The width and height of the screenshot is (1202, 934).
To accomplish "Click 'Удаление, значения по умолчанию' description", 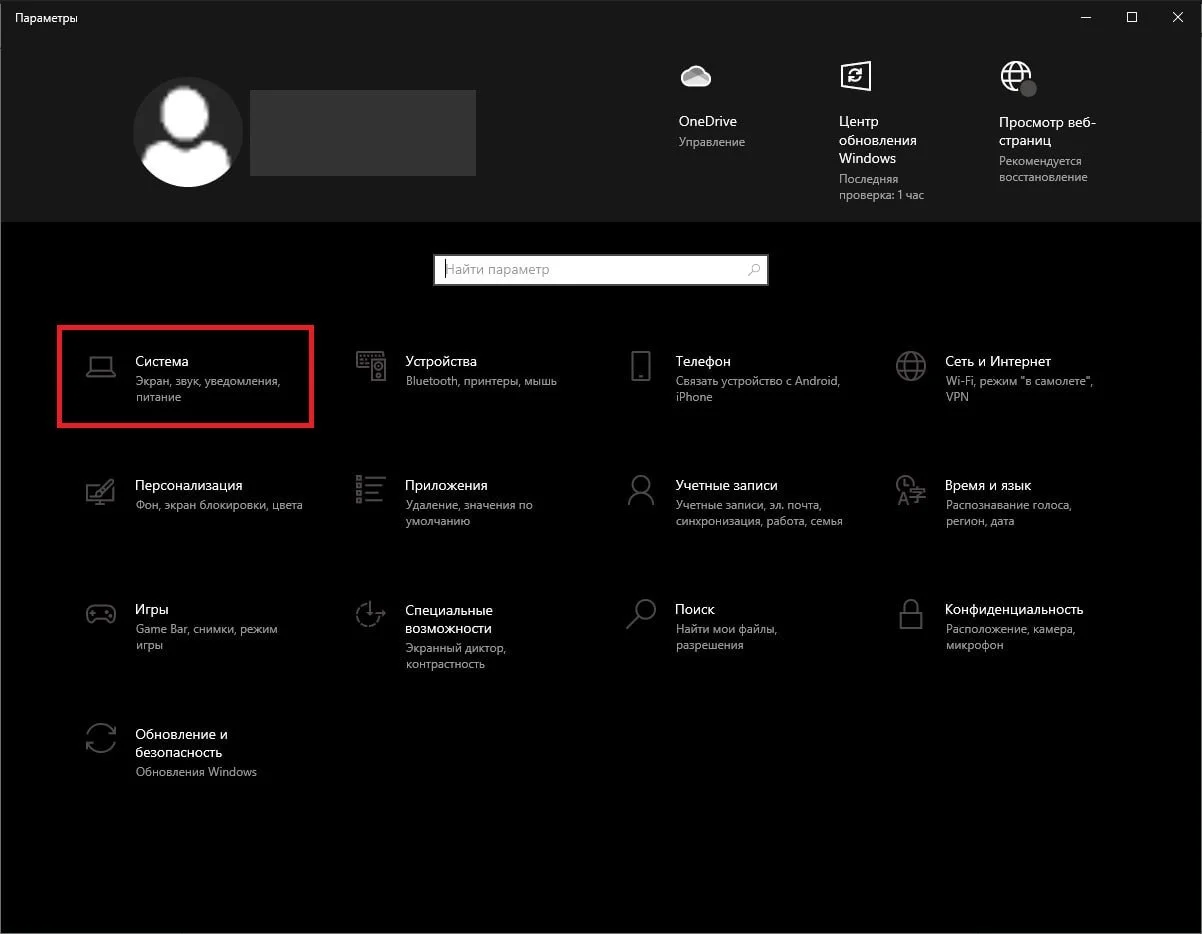I will [x=469, y=513].
